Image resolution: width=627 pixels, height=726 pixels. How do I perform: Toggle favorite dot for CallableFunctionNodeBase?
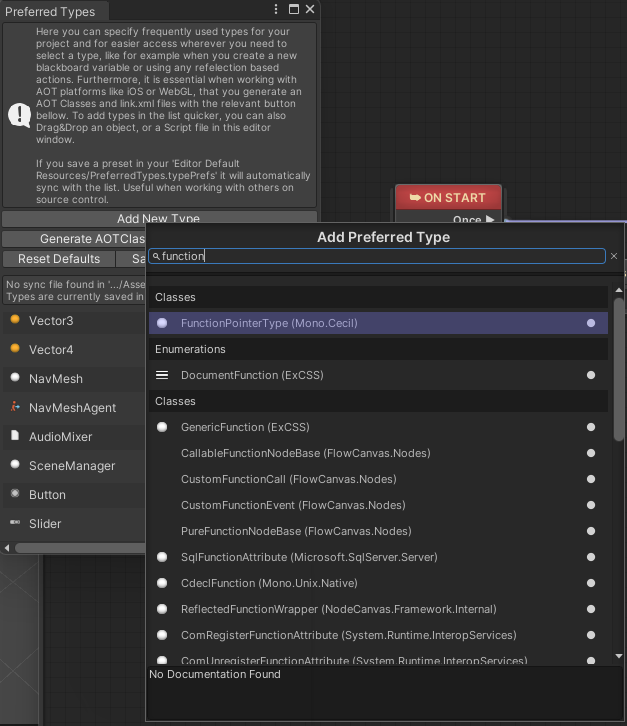pos(591,453)
